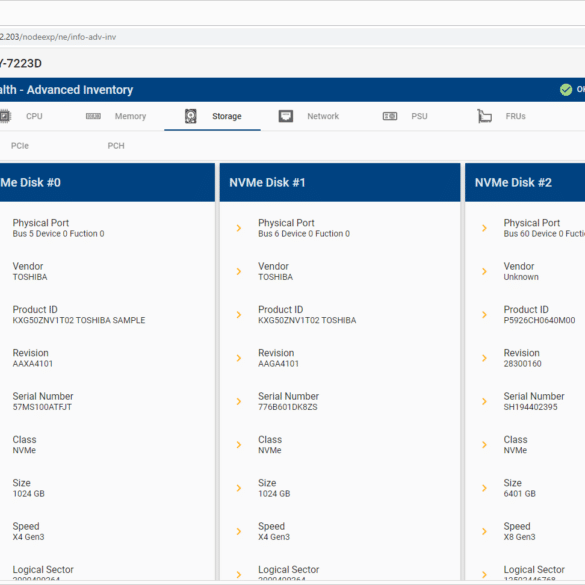Click the browser address bar URL
Screen dimensions: 585x585
[x=58, y=37]
